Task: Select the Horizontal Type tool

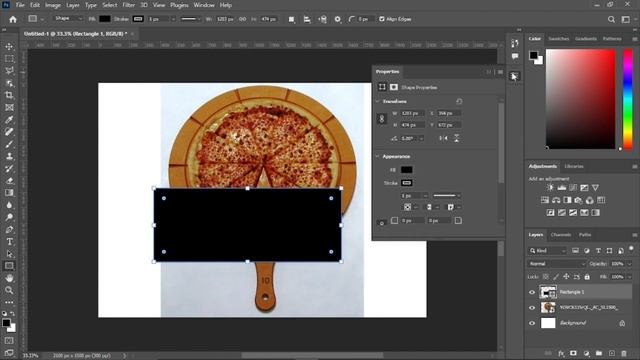Action: [9, 242]
